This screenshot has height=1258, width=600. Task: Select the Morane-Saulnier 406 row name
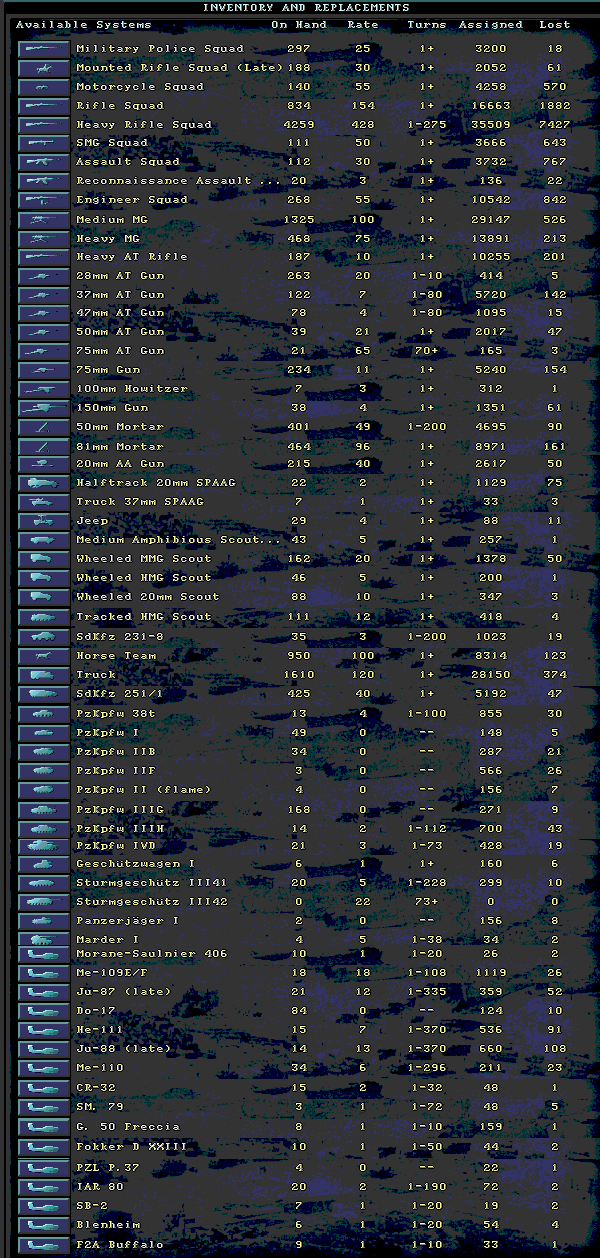(x=152, y=954)
